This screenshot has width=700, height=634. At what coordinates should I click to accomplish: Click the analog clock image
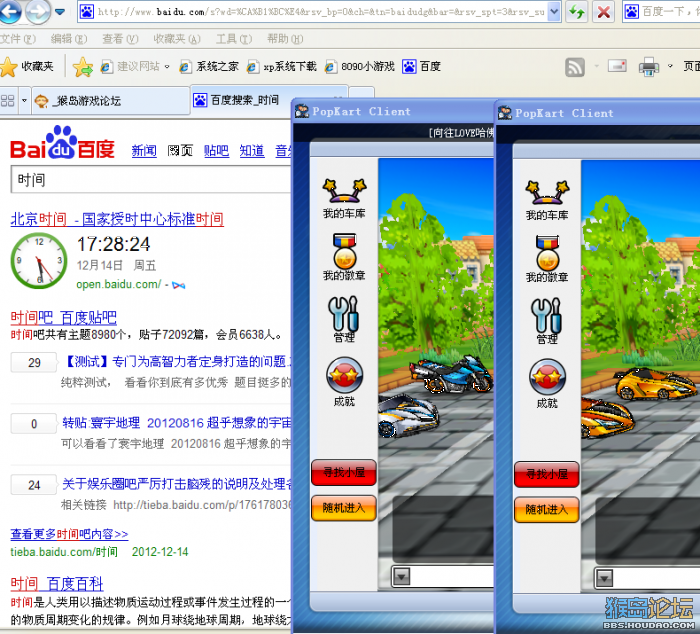[39, 260]
